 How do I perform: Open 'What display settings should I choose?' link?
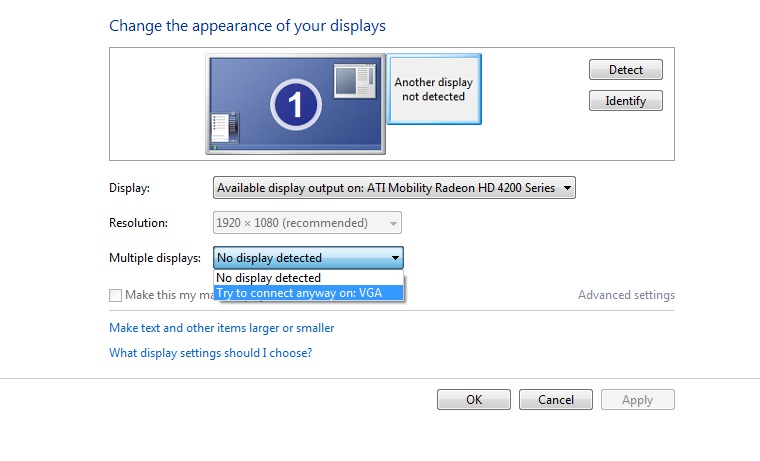(210, 353)
